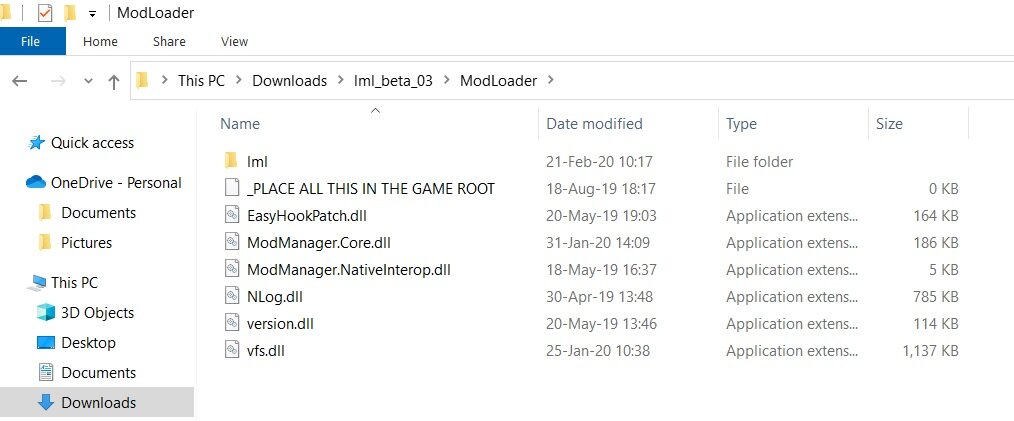
Task: Select the EasyHookPatch.dll file icon
Action: pos(231,215)
